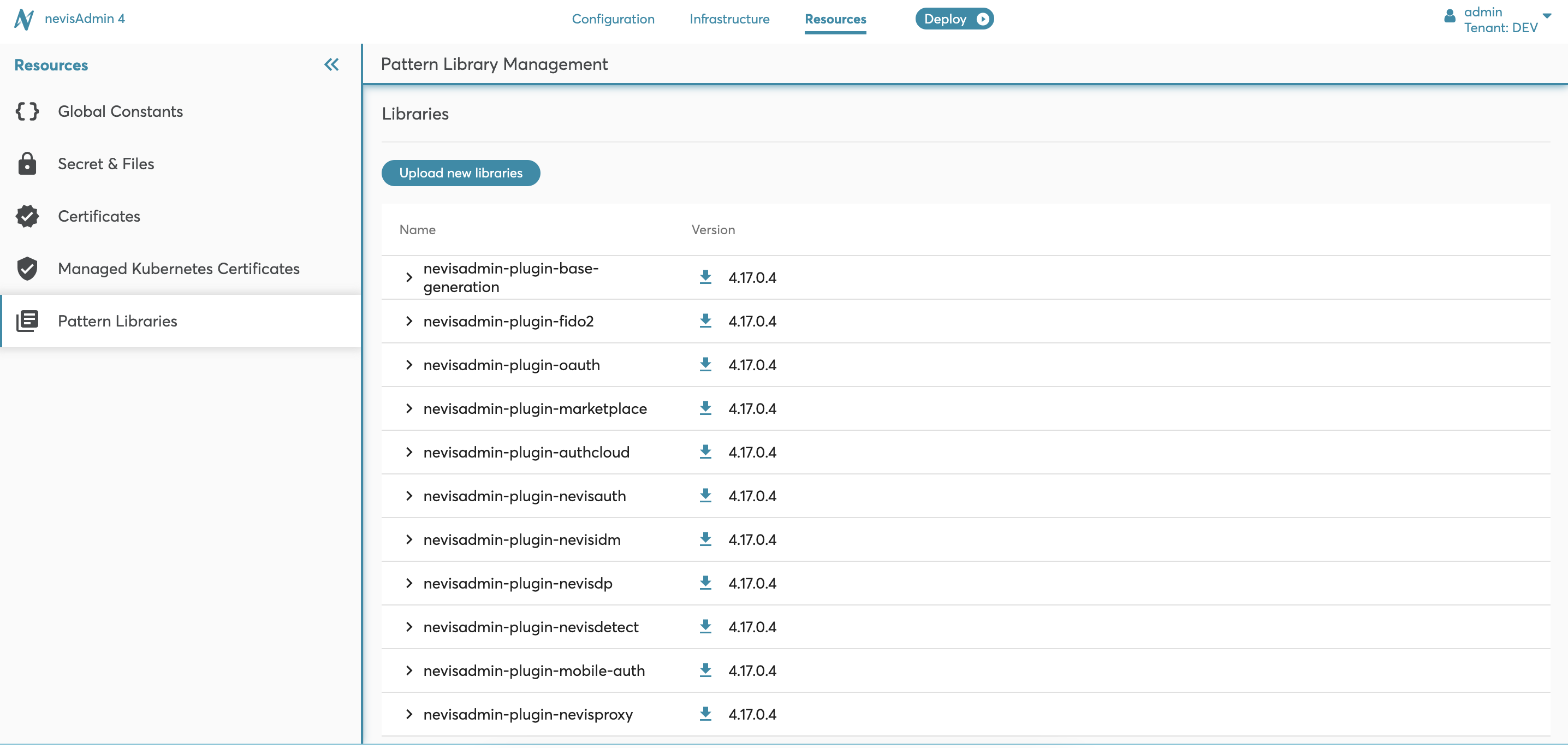Click download icon for nevisadmin-plugin-nevisdetect

[x=705, y=626]
